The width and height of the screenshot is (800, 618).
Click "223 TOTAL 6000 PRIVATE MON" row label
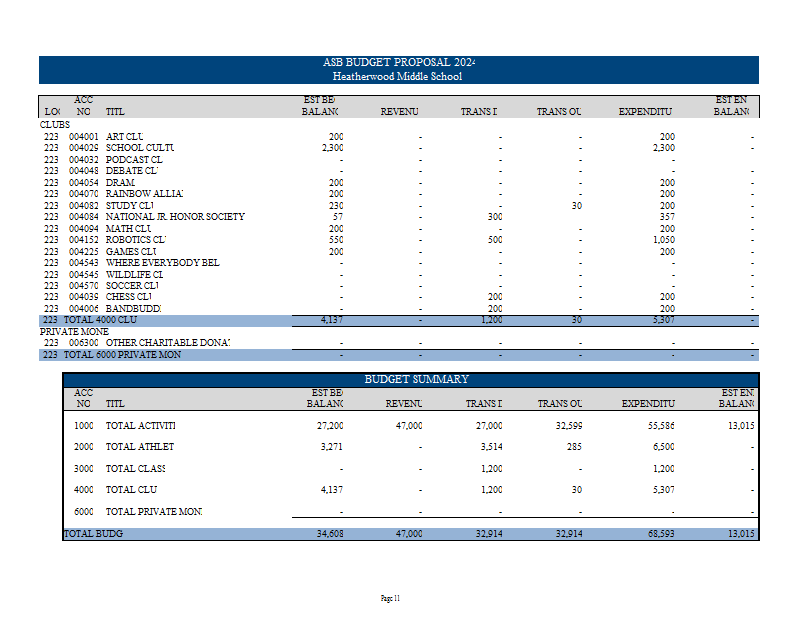pos(112,355)
